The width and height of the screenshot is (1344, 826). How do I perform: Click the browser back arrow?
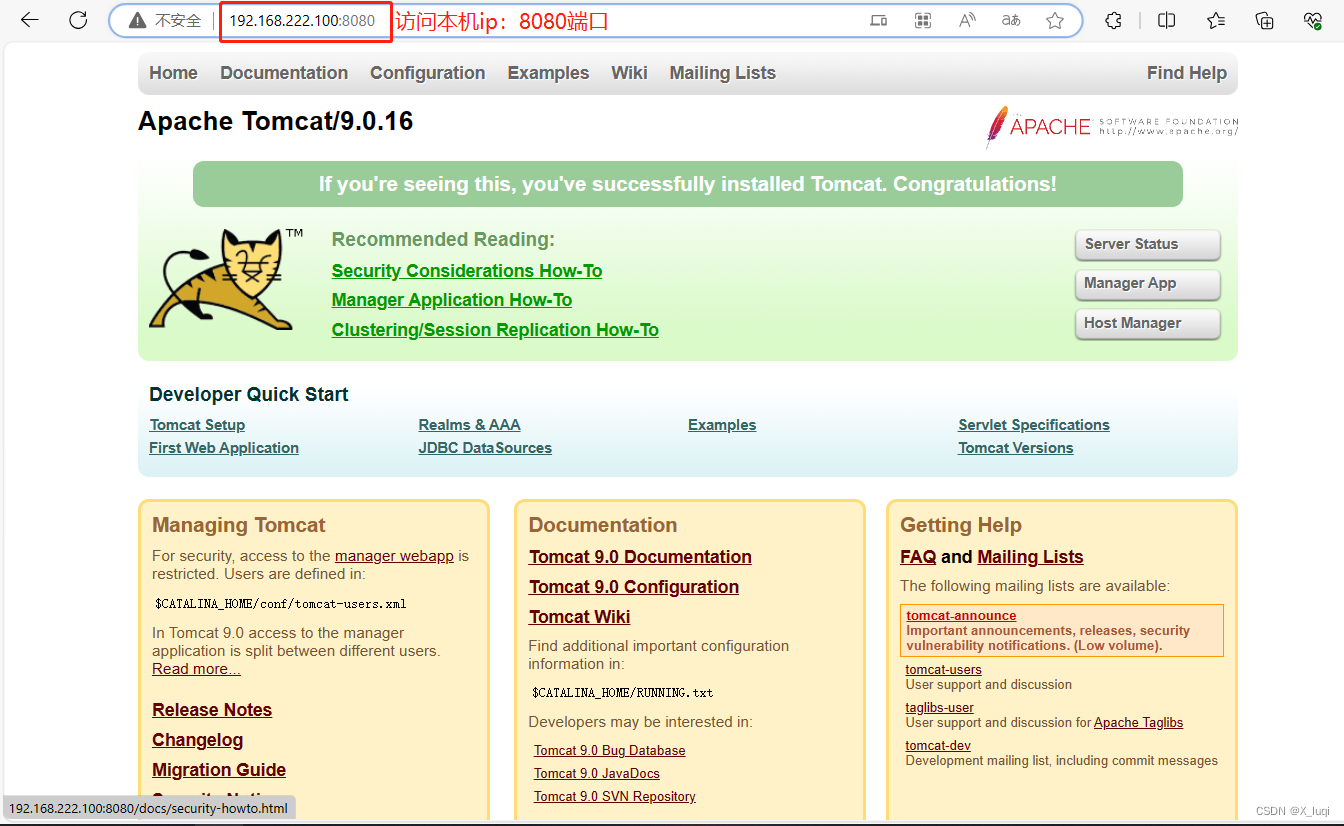(x=29, y=20)
